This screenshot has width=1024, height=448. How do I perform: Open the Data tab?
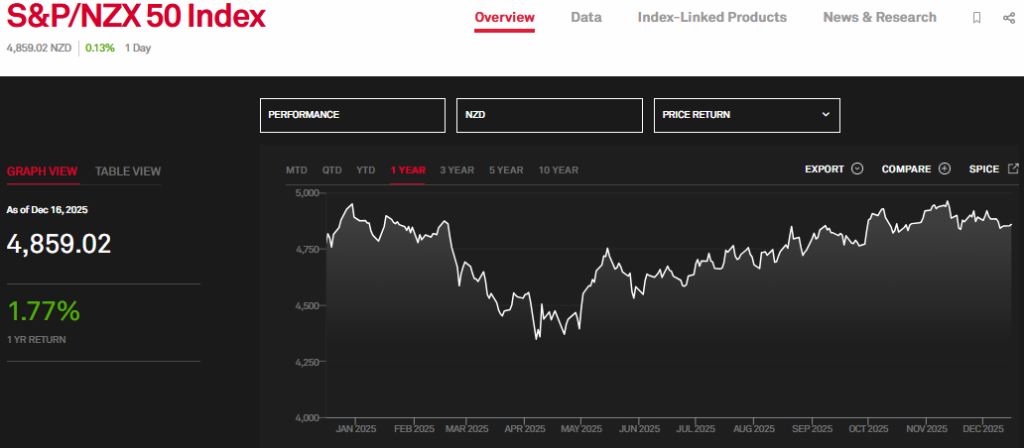586,18
